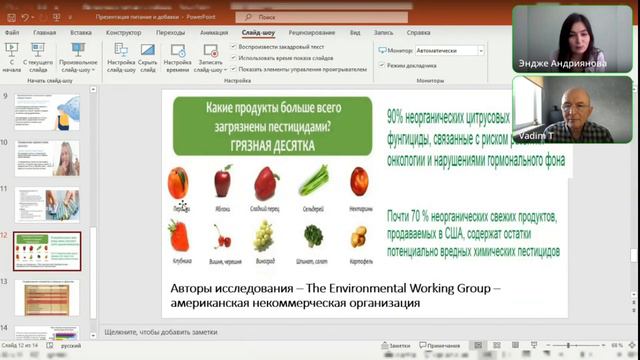
Task: Click zoom in plus in status bar
Action: [603, 345]
